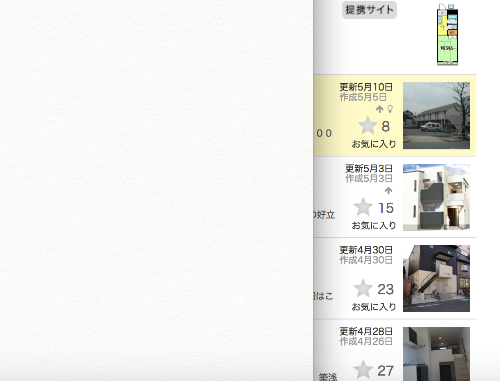Select the text 更新4月28日
500x381 pixels.
pyautogui.click(x=366, y=331)
